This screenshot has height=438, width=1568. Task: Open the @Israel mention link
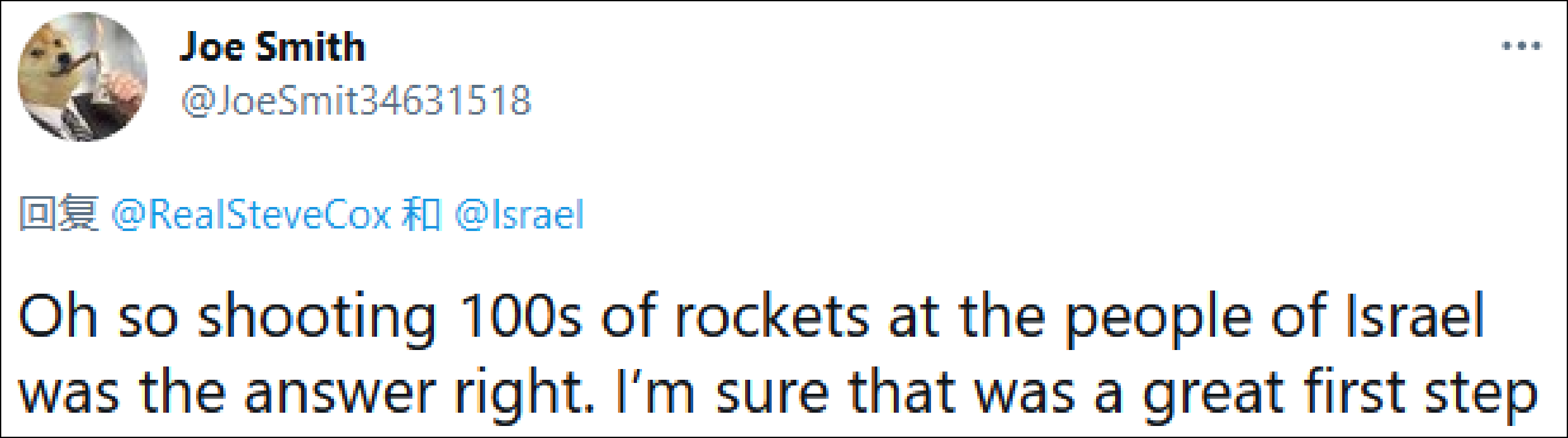click(x=519, y=214)
